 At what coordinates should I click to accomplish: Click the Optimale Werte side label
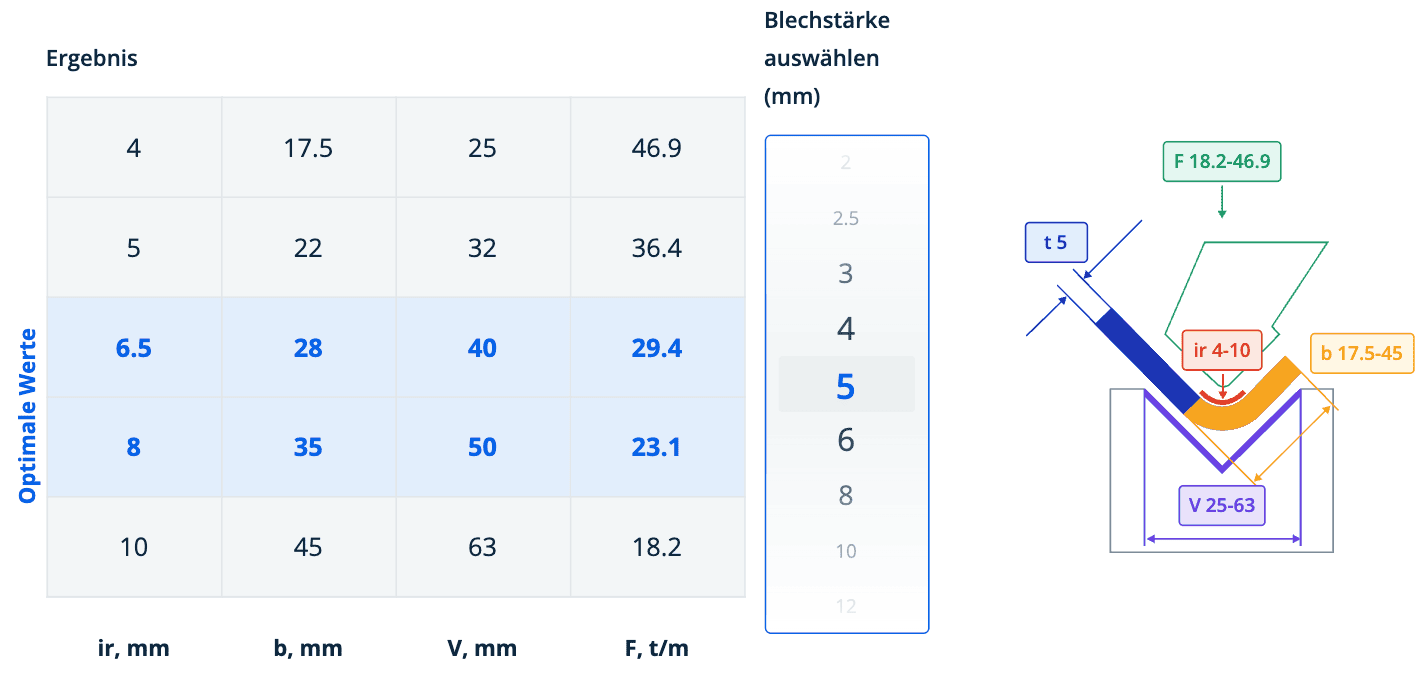pos(28,415)
